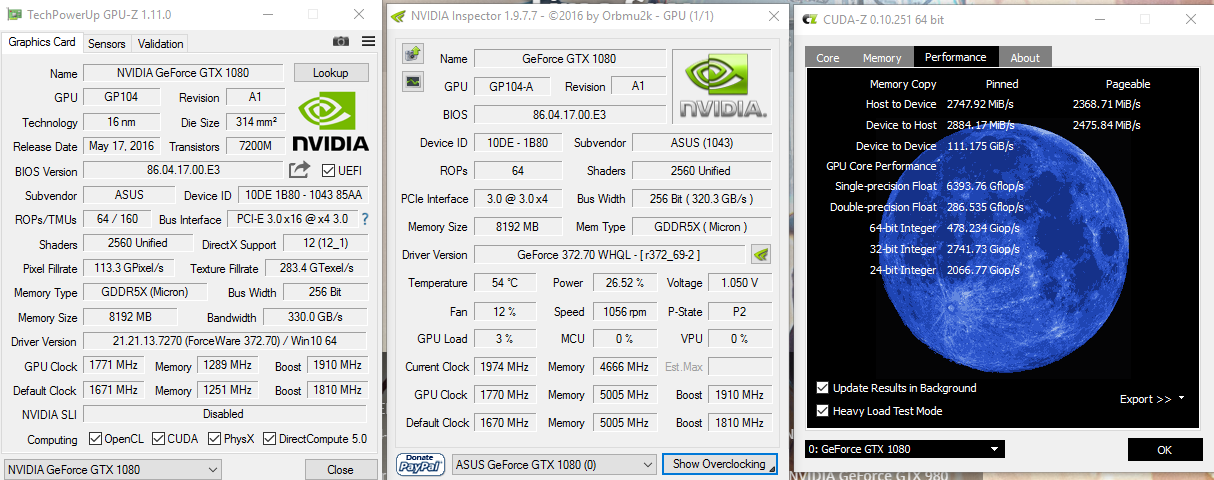Viewport: 1214px width, 480px height.
Task: Click the CUDA-Z title bar icon
Action: click(x=808, y=19)
